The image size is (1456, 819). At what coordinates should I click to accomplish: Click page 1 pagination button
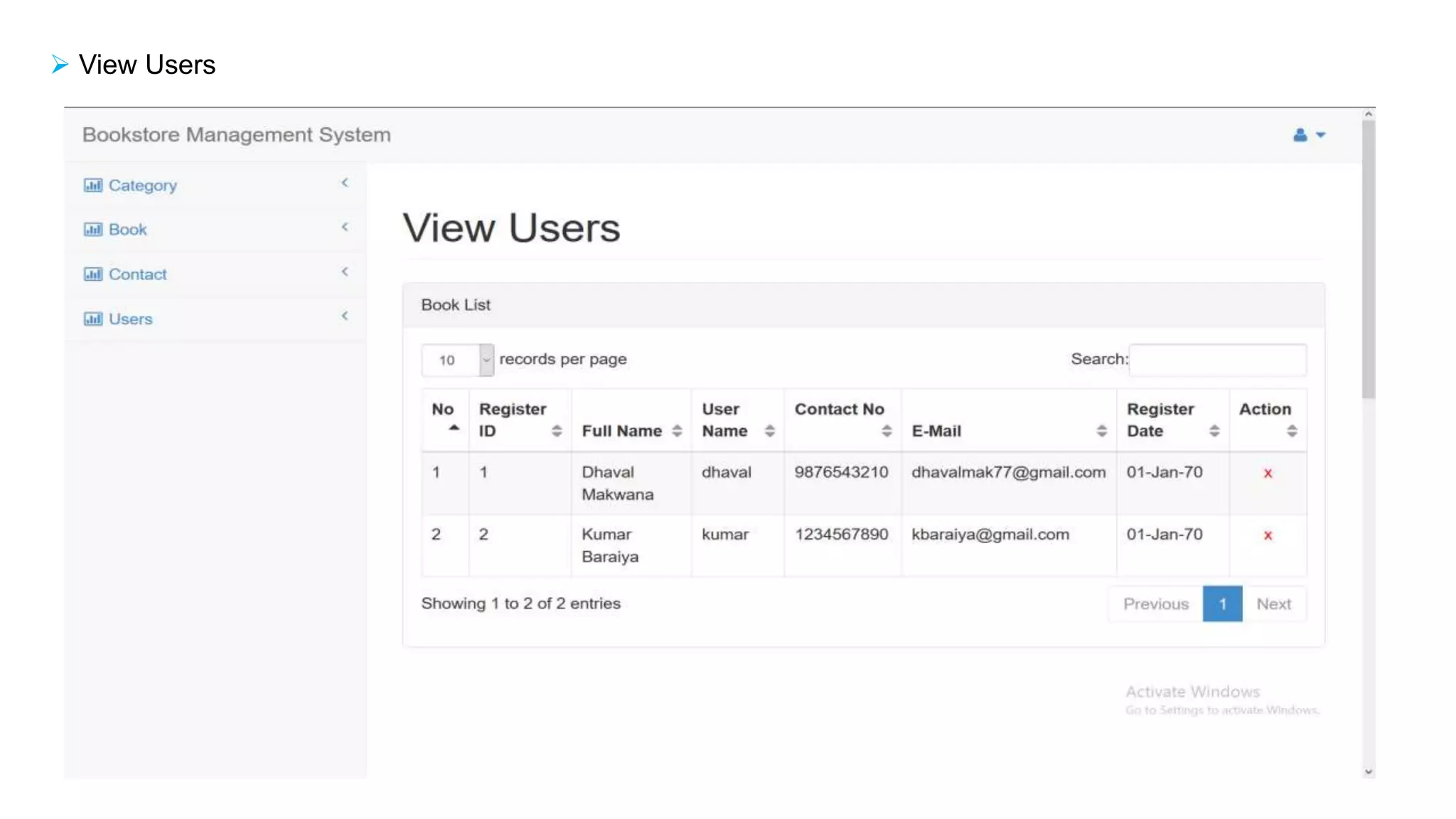(1222, 604)
